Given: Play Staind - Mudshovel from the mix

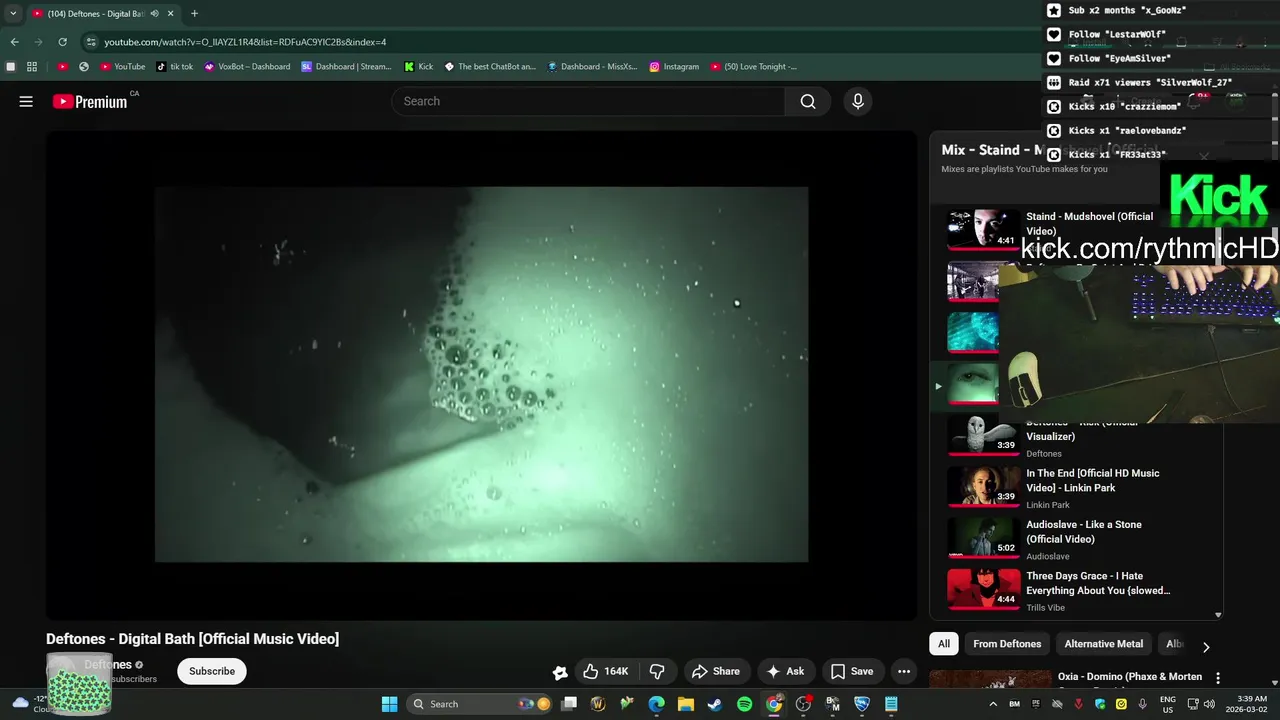Looking at the screenshot, I should pyautogui.click(x=984, y=229).
